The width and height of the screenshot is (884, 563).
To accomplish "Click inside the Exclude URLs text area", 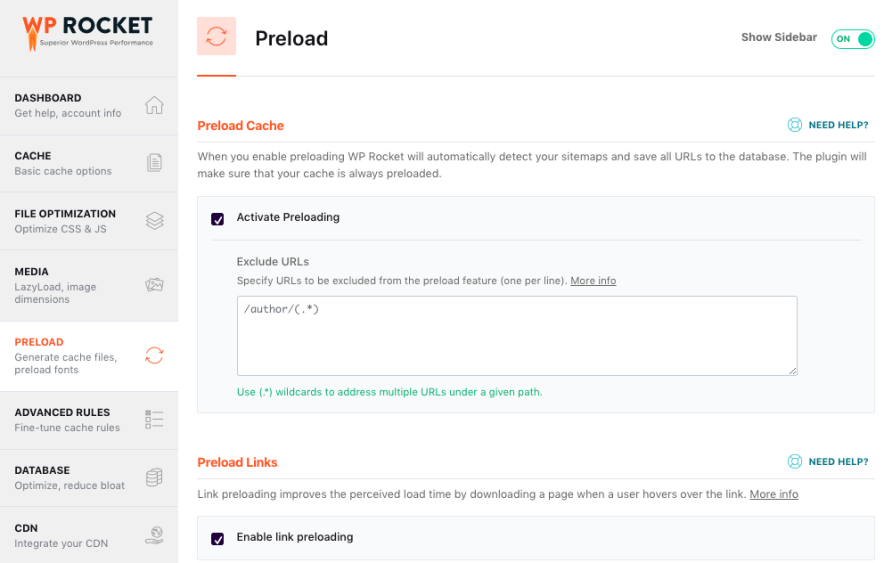I will pyautogui.click(x=516, y=336).
